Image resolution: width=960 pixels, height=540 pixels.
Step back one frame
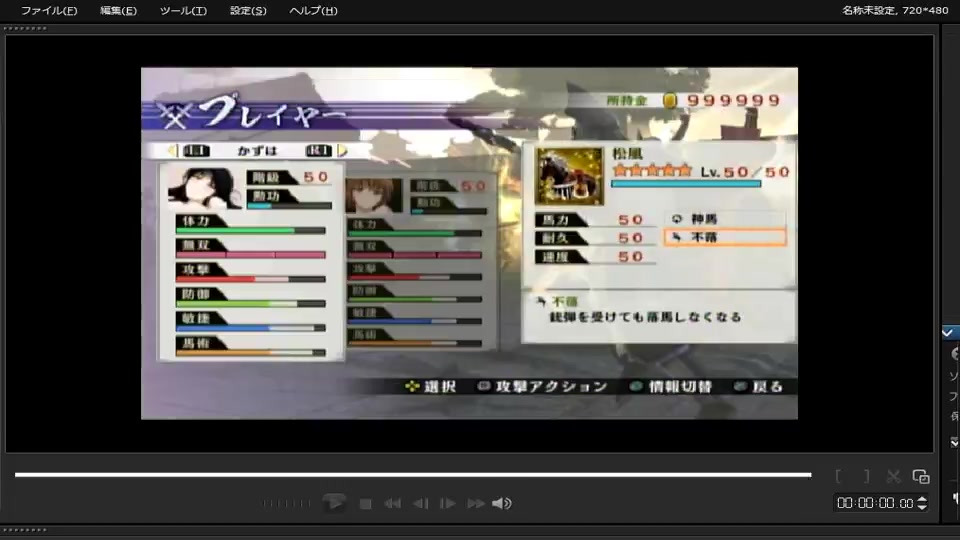[x=421, y=503]
